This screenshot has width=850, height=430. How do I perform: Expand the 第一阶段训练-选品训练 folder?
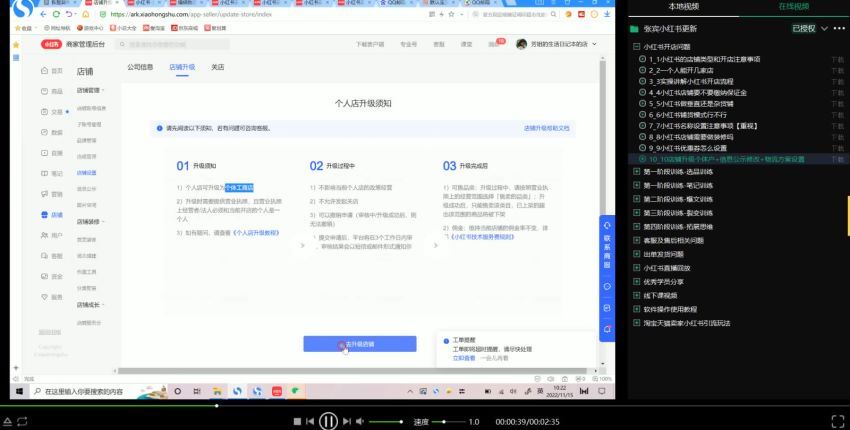tap(636, 171)
